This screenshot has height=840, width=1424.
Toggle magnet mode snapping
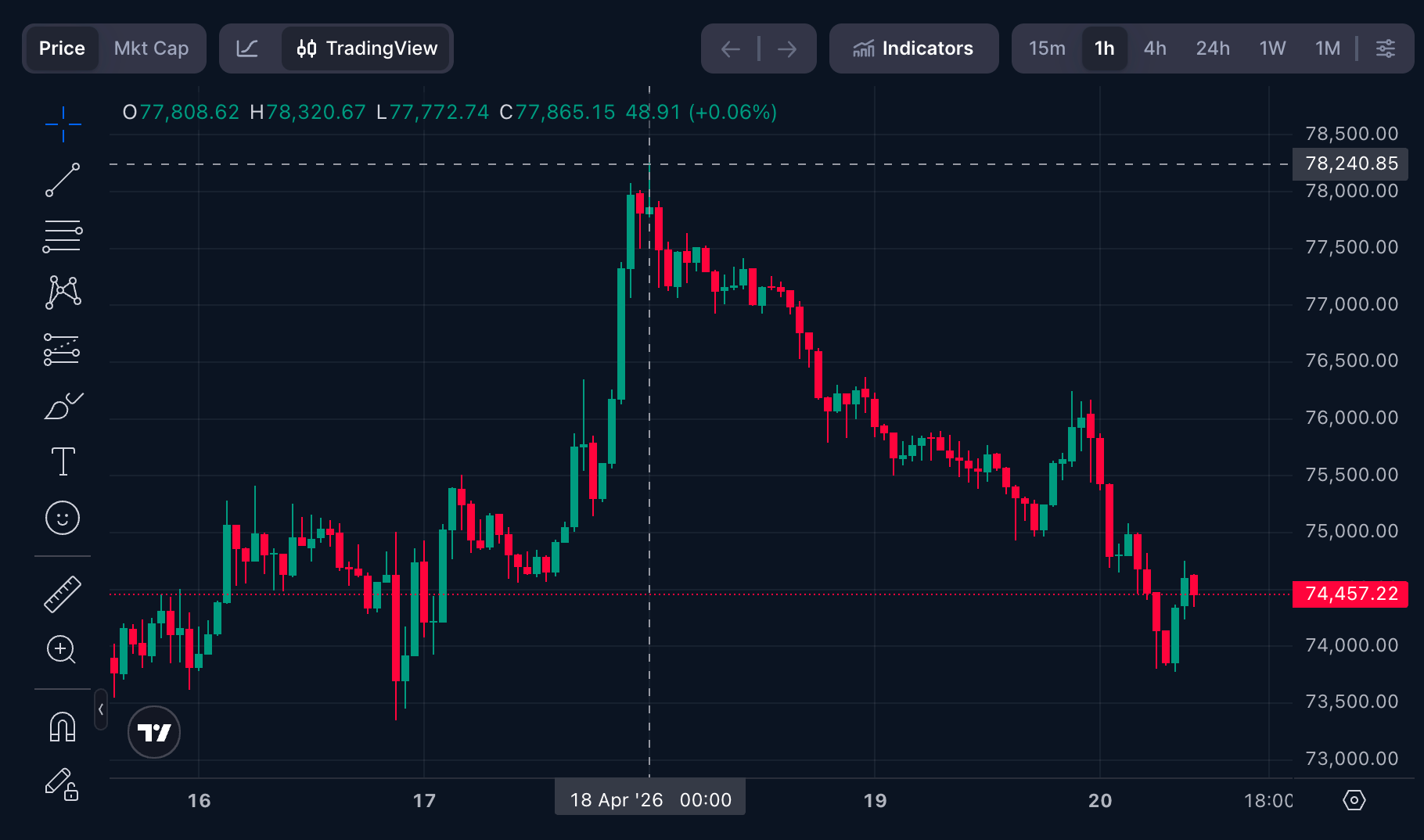coord(63,727)
